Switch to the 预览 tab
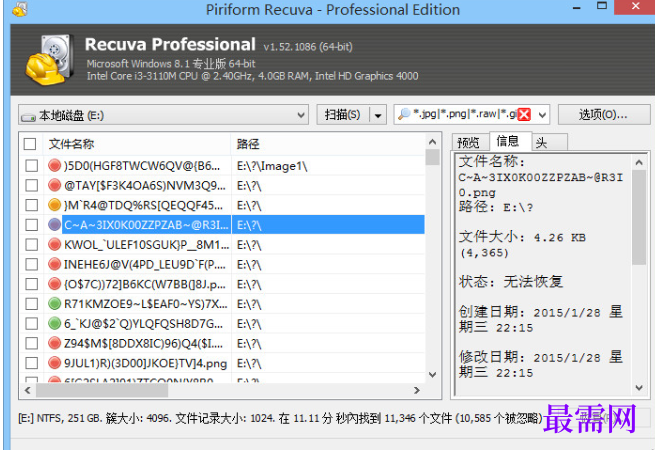The width and height of the screenshot is (655, 450). coord(470,142)
